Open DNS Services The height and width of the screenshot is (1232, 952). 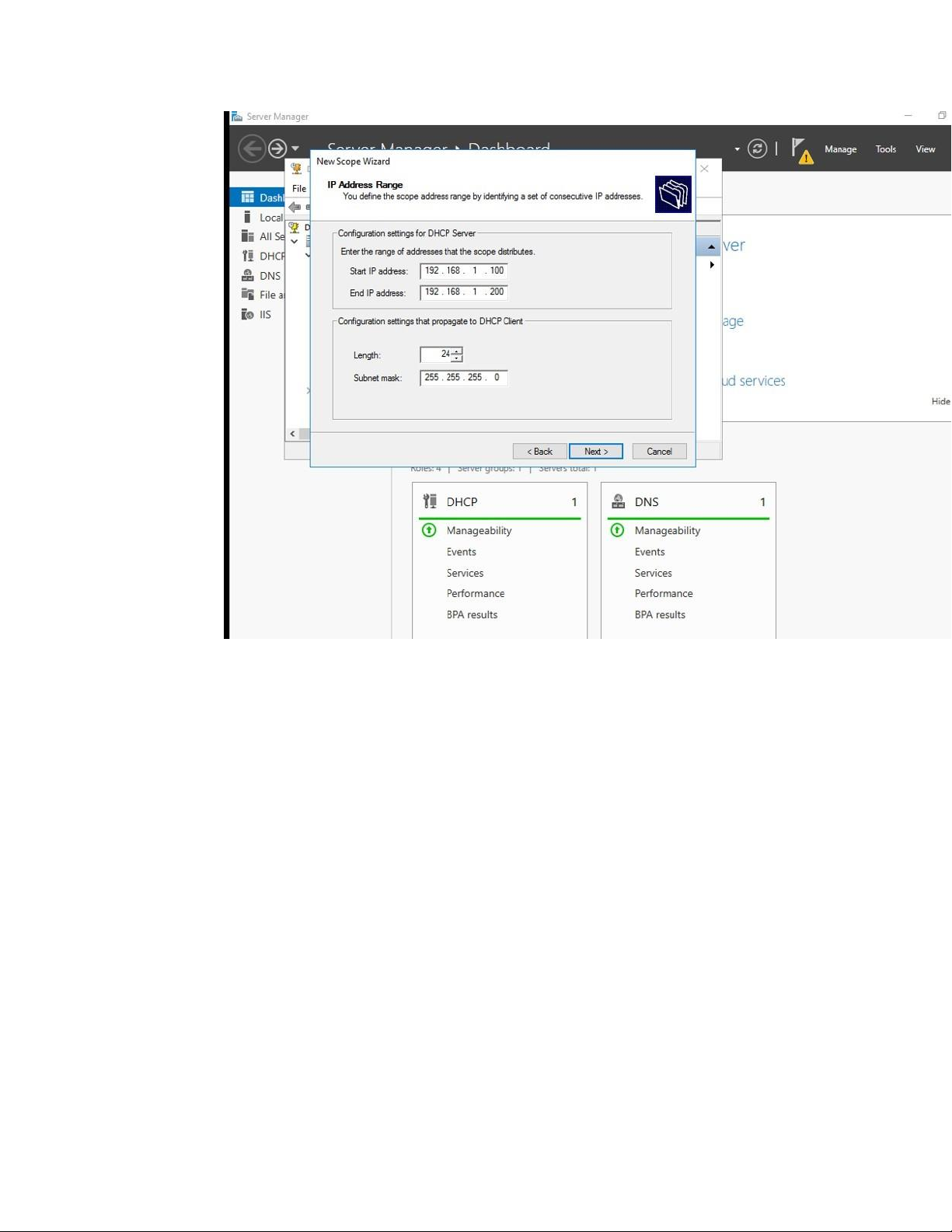coord(654,573)
